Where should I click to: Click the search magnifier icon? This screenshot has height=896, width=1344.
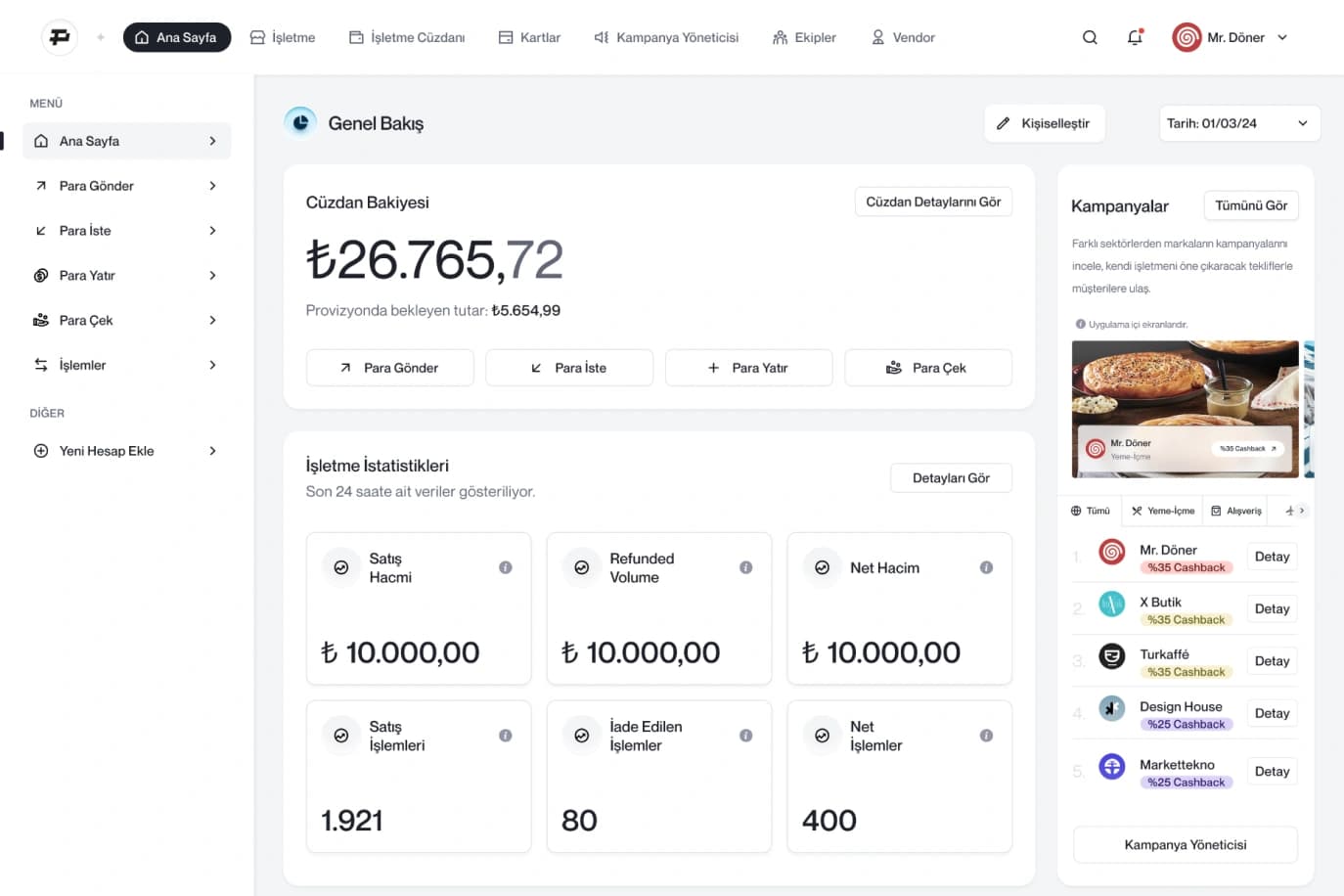click(x=1090, y=37)
